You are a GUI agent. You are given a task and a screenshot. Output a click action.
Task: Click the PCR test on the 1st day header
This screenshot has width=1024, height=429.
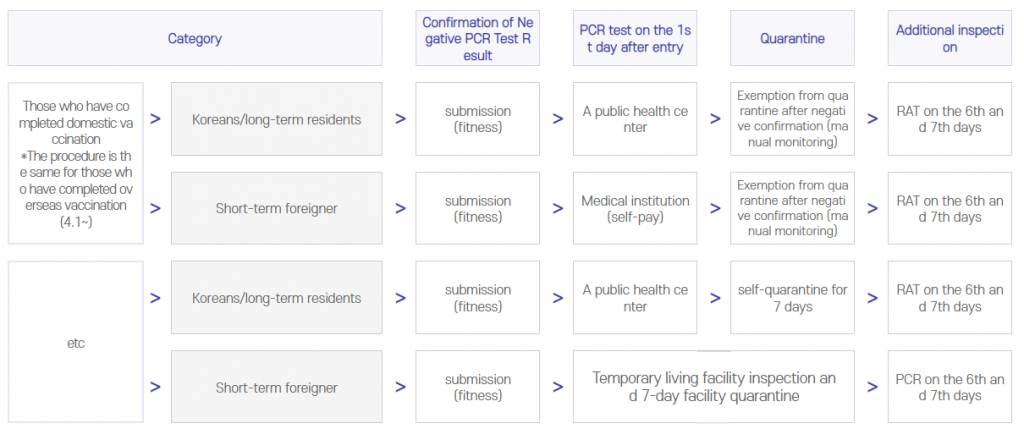635,38
